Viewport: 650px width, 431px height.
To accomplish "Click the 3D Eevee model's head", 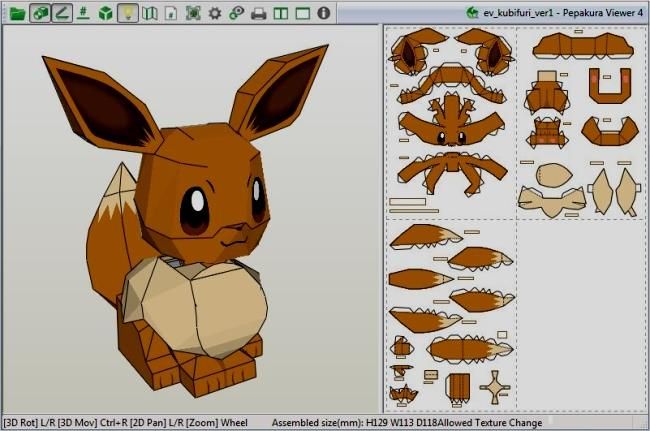I will [203, 191].
